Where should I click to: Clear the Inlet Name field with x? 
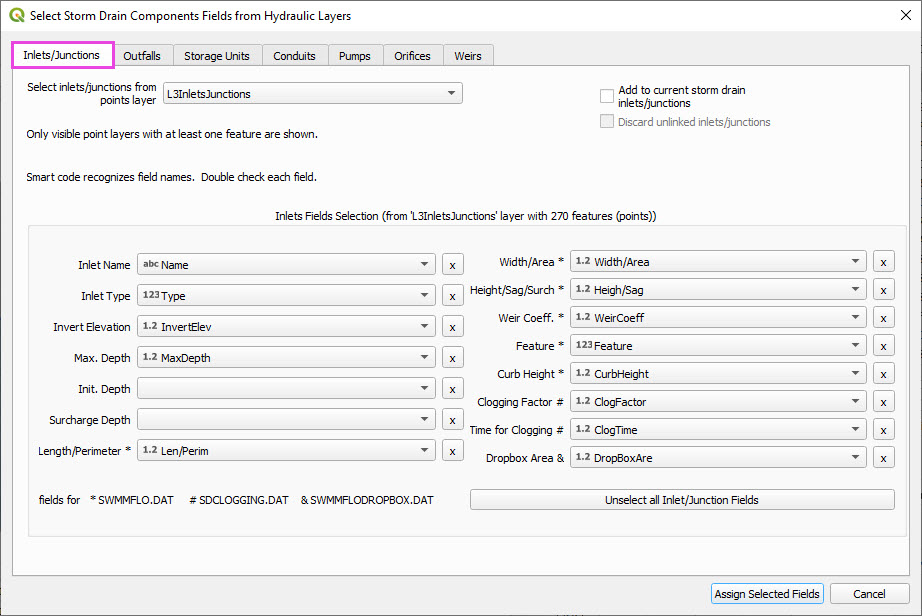[x=452, y=265]
